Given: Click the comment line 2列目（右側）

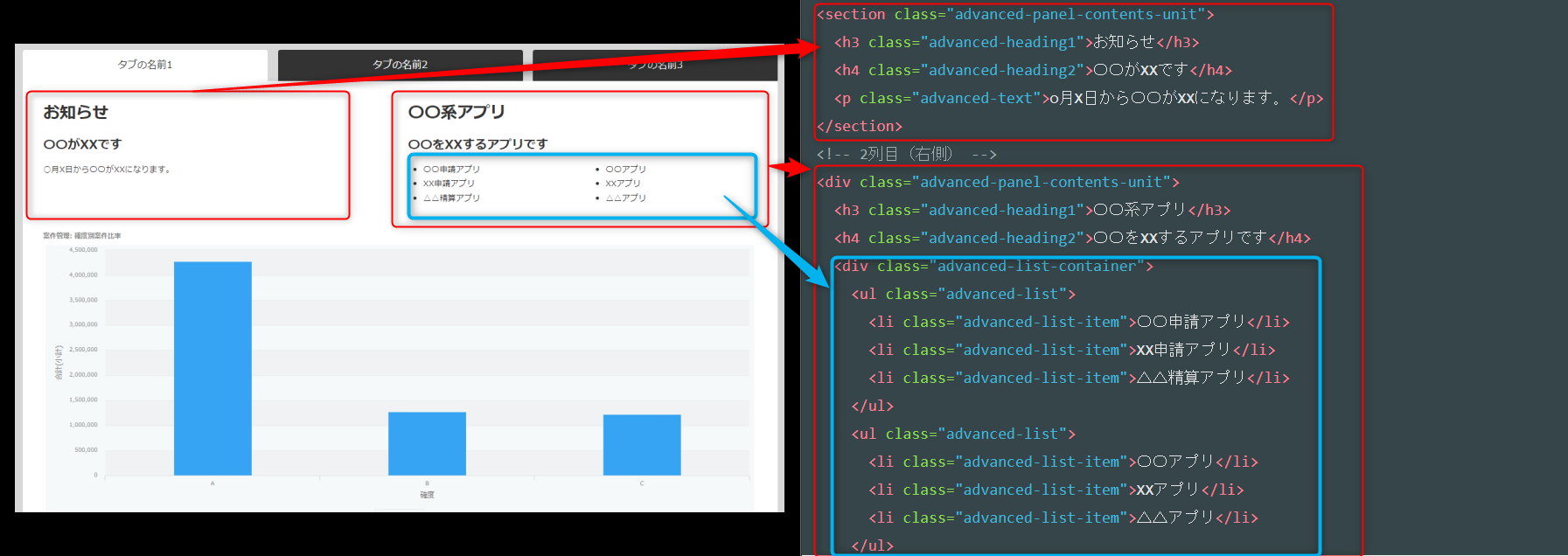Looking at the screenshot, I should coord(907,154).
